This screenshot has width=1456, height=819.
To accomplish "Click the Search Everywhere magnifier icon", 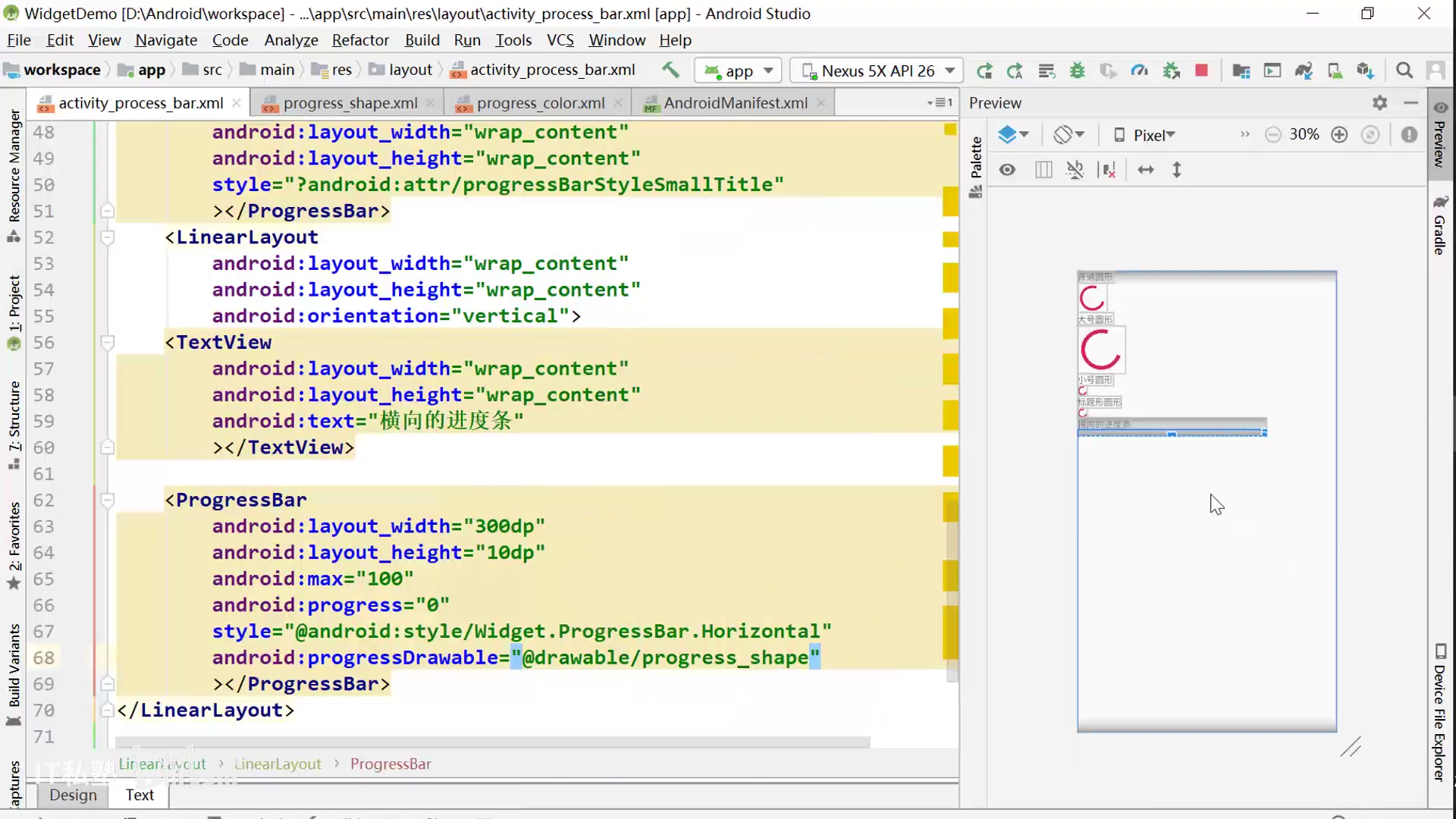I will [1404, 71].
